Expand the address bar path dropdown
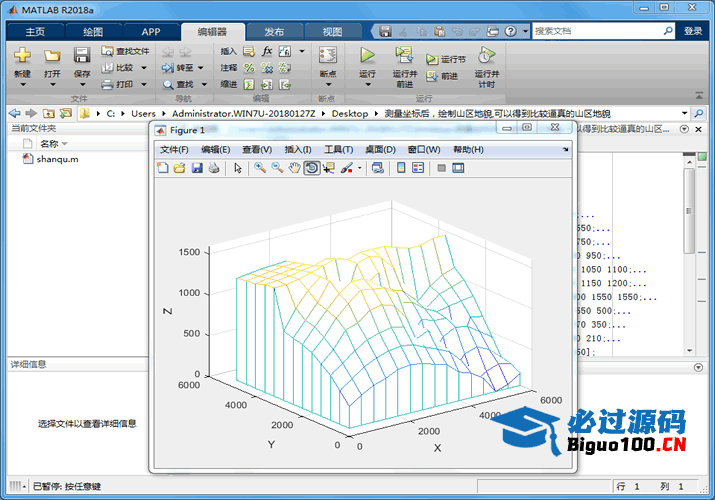715x500 pixels. click(x=684, y=113)
